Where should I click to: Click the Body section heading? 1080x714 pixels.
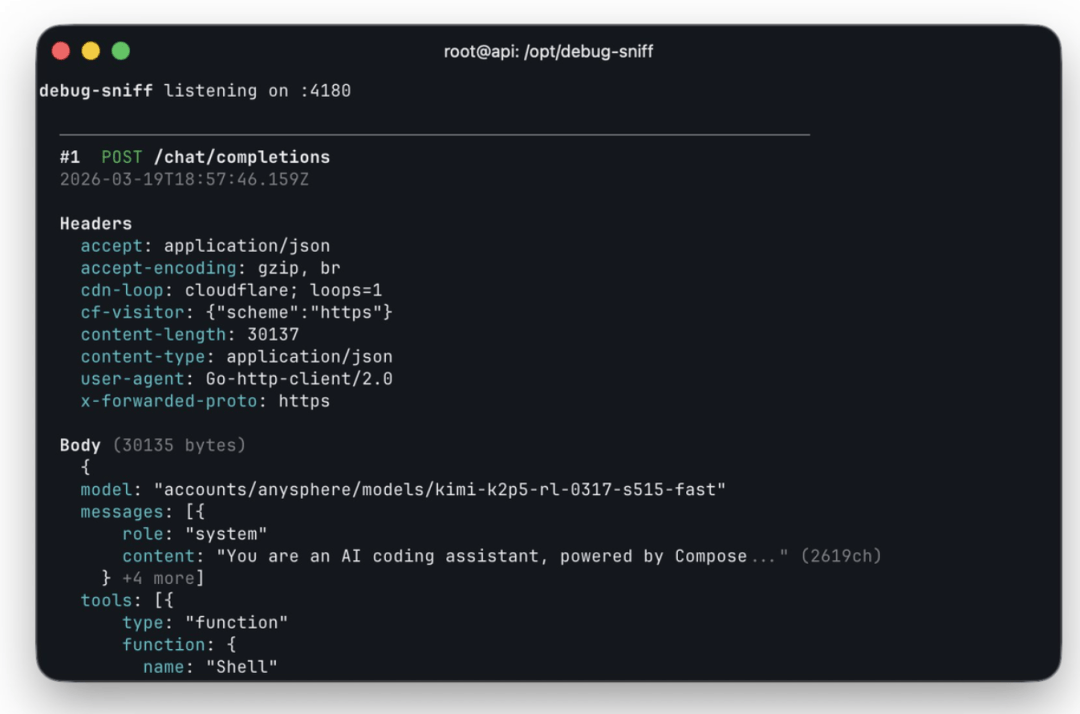[81, 445]
